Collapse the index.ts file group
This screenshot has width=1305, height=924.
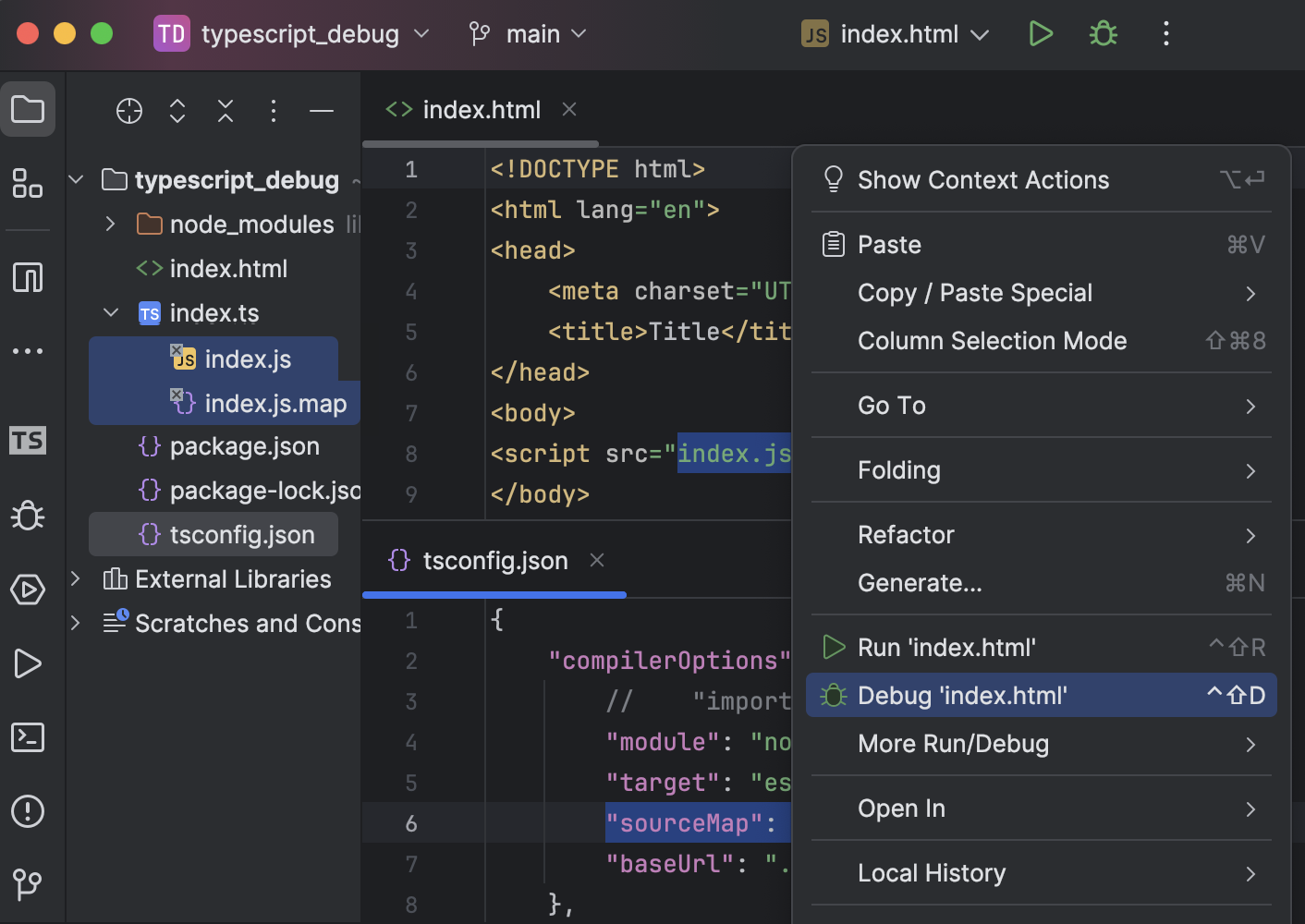coord(111,312)
